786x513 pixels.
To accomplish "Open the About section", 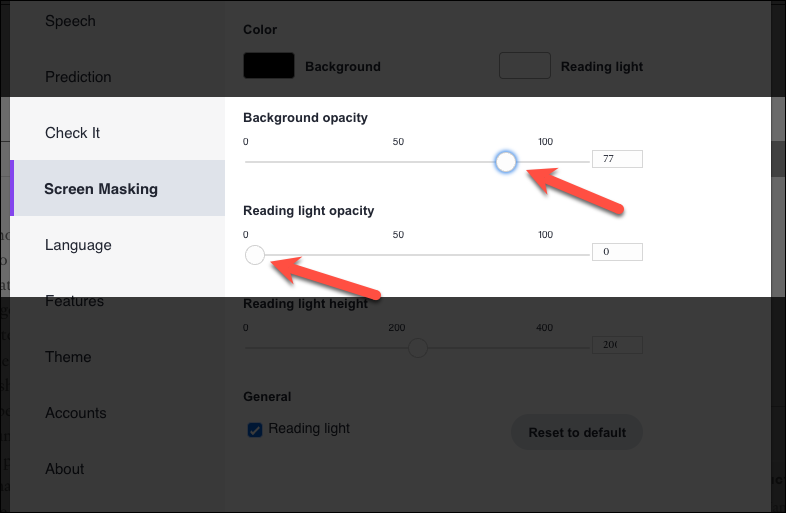I will point(65,469).
